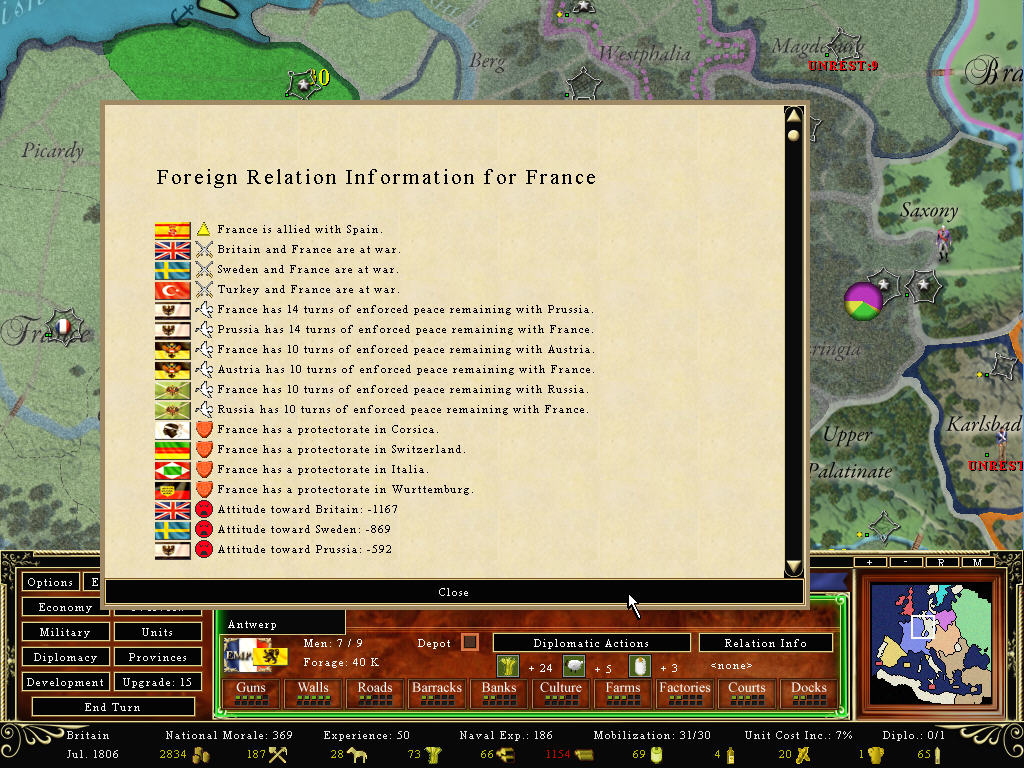Viewport: 1024px width, 768px height.
Task: Click the orange shield icon beside Corsica protectorate
Action: [204, 430]
